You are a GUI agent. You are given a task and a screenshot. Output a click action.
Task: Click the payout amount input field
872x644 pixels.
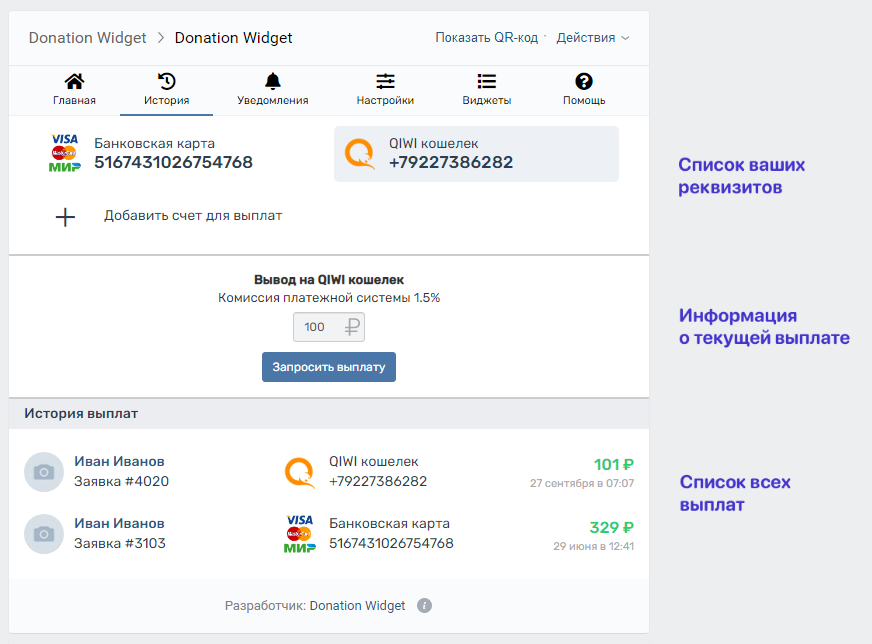pos(318,327)
